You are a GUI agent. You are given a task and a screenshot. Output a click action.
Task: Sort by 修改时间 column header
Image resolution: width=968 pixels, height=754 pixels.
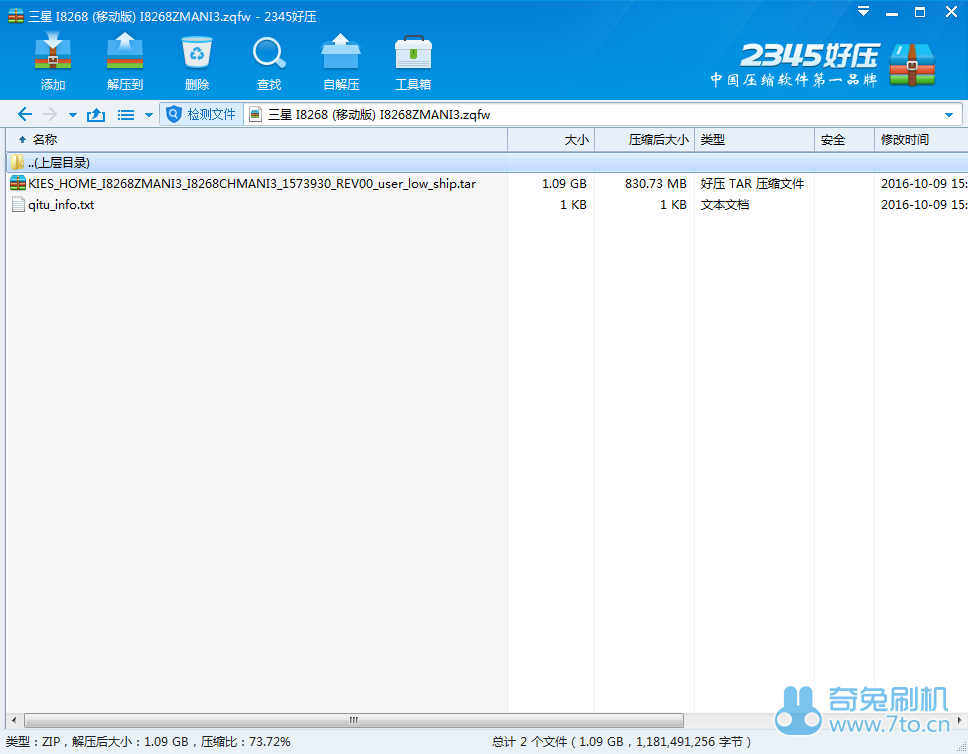click(921, 140)
